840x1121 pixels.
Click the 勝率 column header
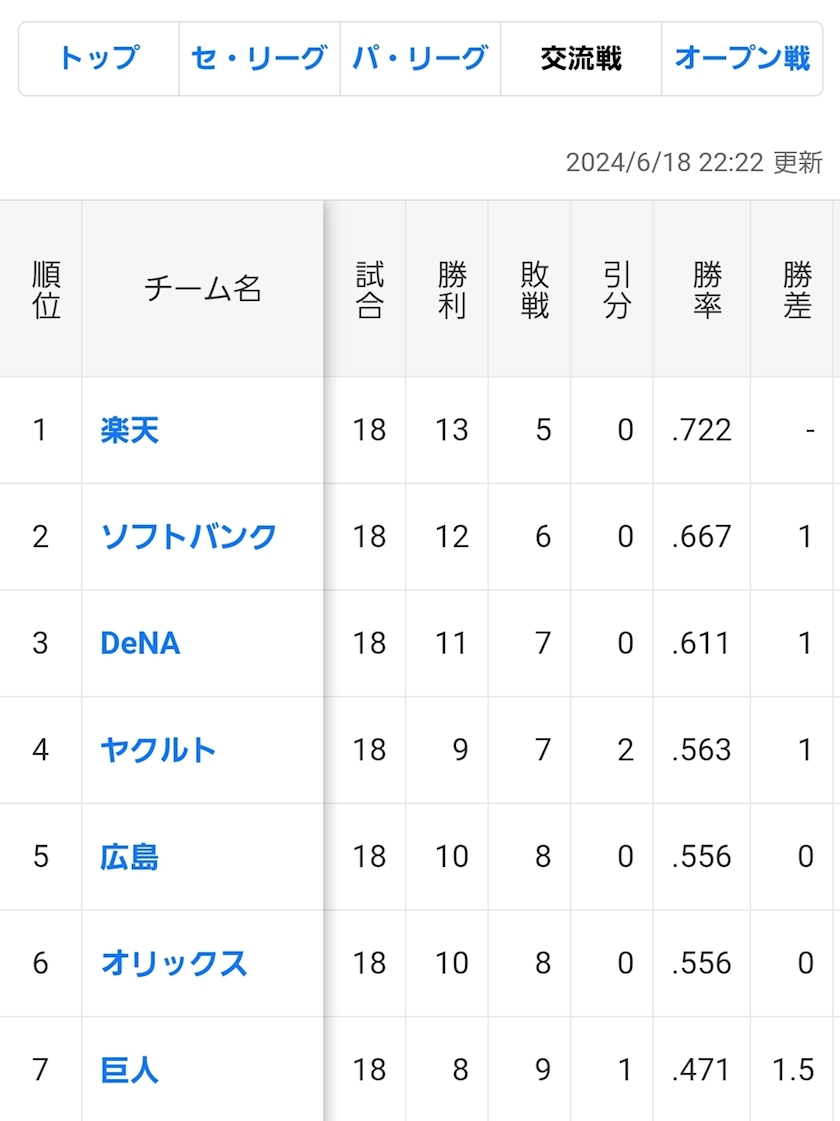[x=707, y=290]
